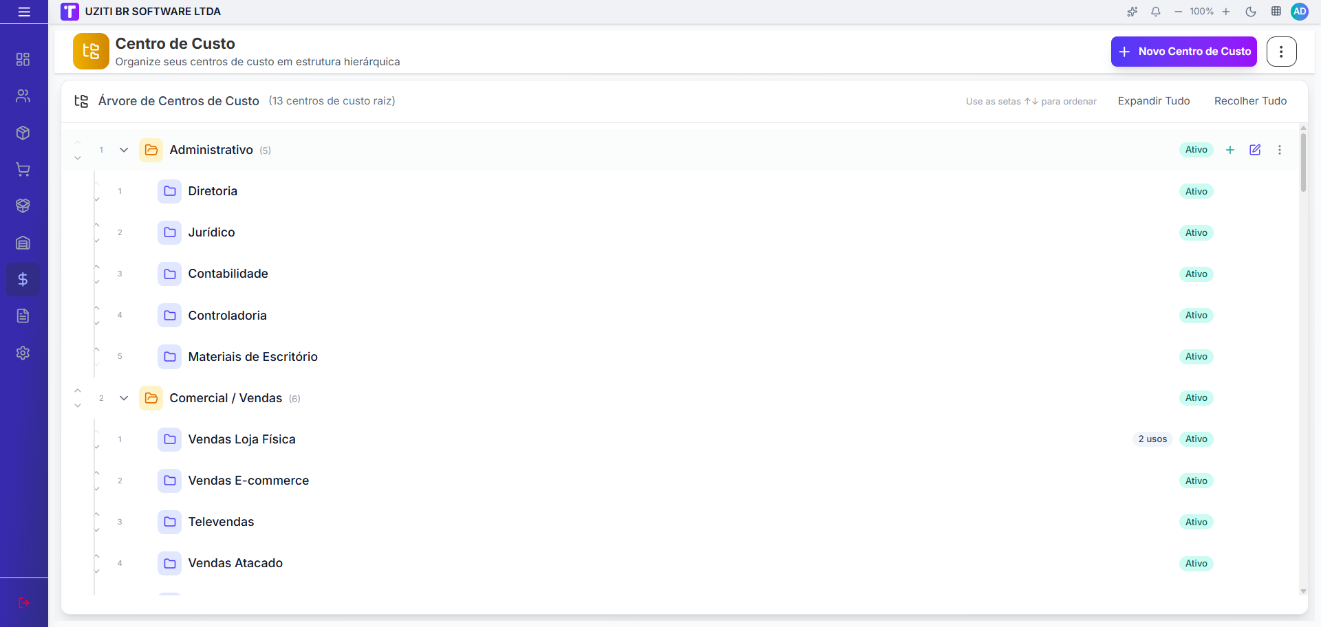Viewport: 1321px width, 627px height.
Task: Collapse the Comercial / Vendas node chevron
Action: pos(124,398)
